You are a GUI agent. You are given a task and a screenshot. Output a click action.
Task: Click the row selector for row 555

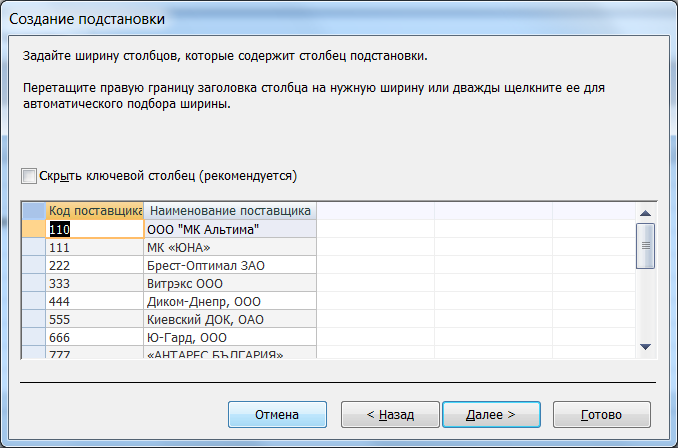click(x=34, y=320)
